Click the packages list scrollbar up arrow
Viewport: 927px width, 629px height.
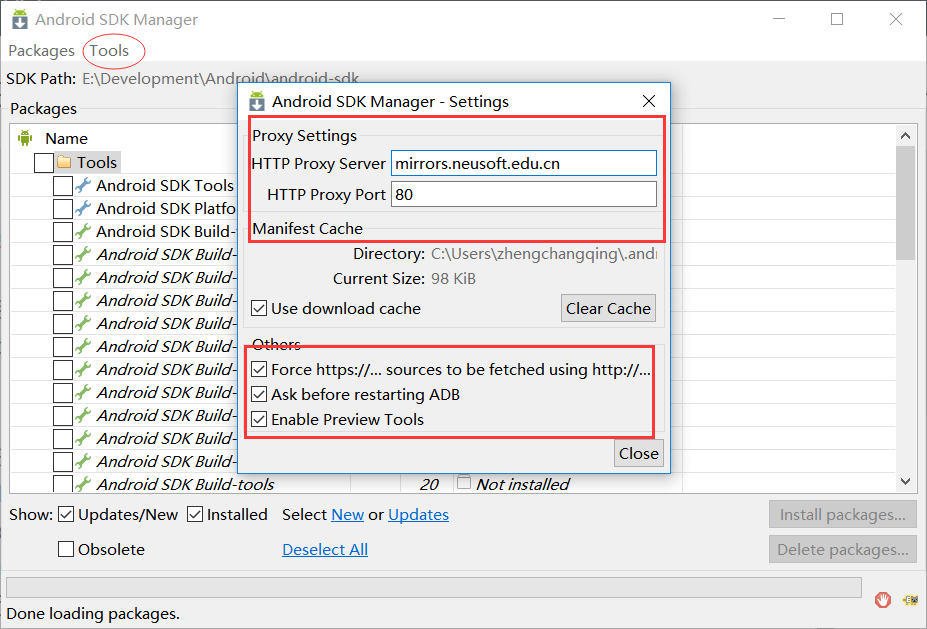pos(906,135)
